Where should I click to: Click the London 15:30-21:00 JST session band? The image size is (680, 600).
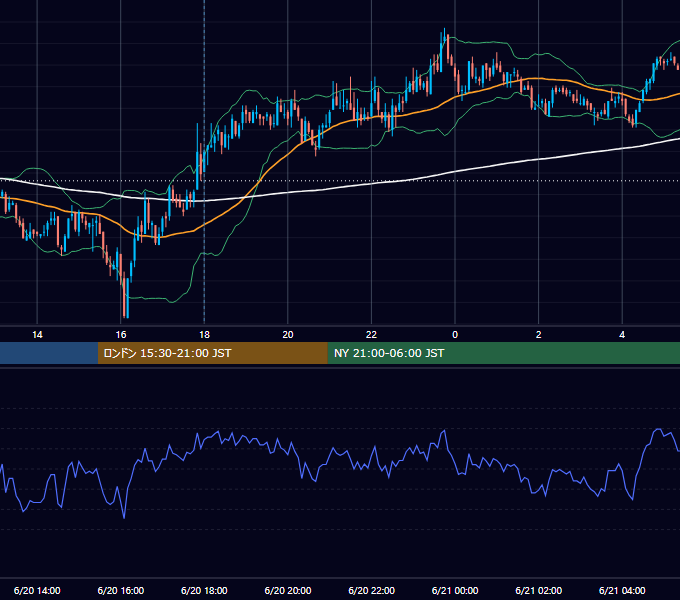[212, 353]
